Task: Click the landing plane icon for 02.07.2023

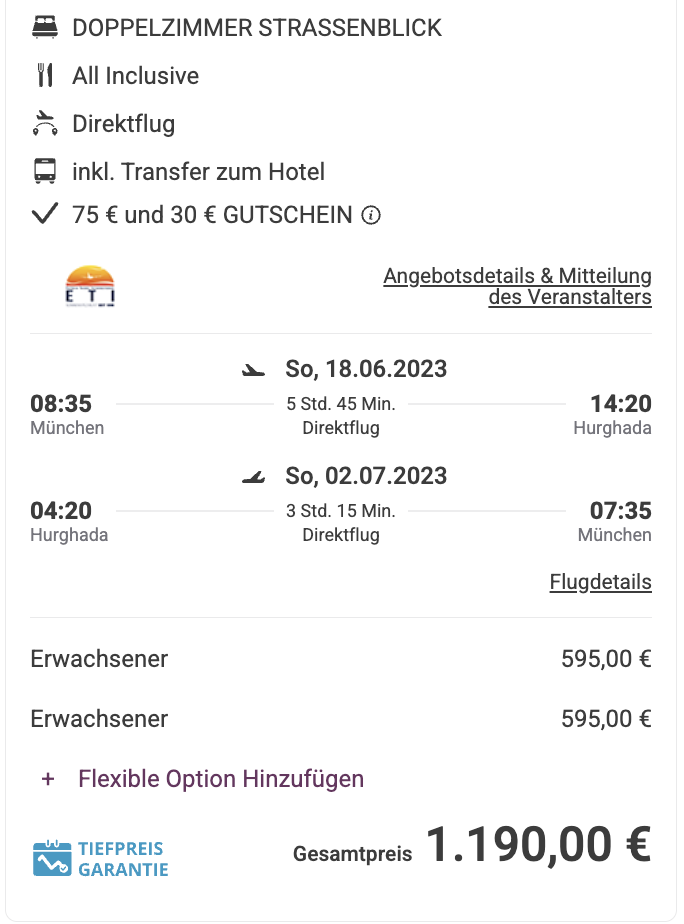Action: pos(253,477)
